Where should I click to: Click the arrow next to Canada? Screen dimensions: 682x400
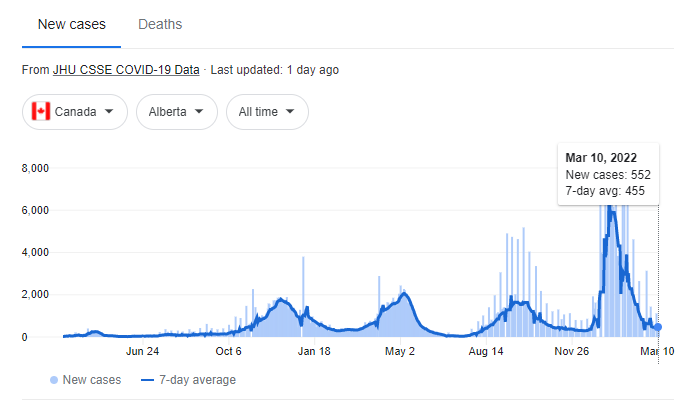109,111
